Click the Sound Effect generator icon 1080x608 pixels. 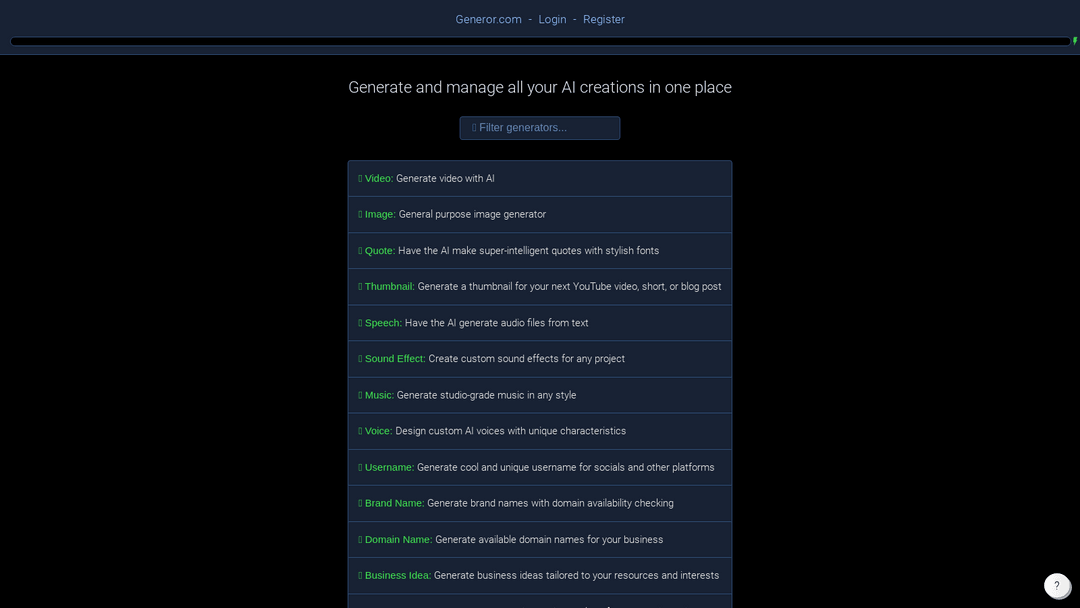(360, 358)
